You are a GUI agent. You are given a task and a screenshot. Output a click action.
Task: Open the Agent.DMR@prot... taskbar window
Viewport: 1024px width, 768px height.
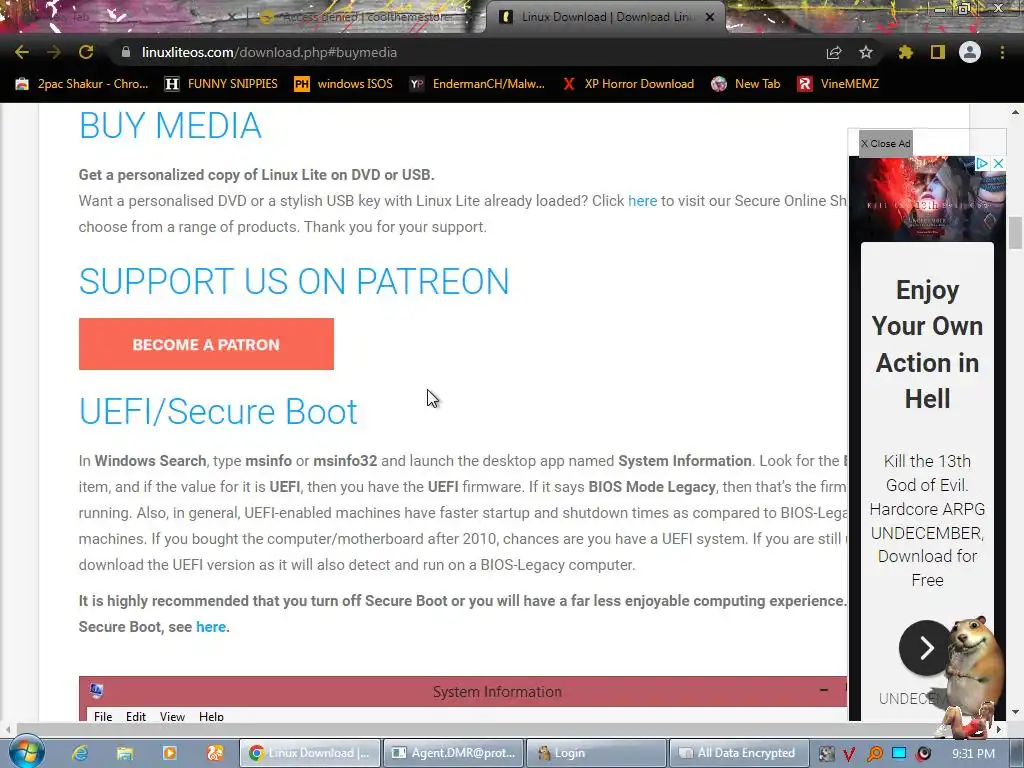pyautogui.click(x=453, y=753)
